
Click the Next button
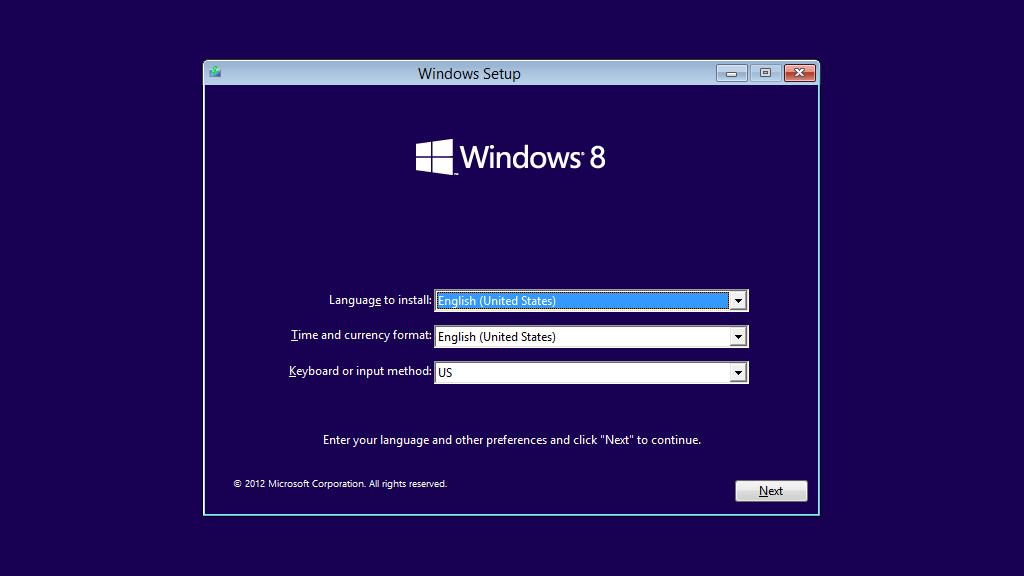pyautogui.click(x=771, y=491)
